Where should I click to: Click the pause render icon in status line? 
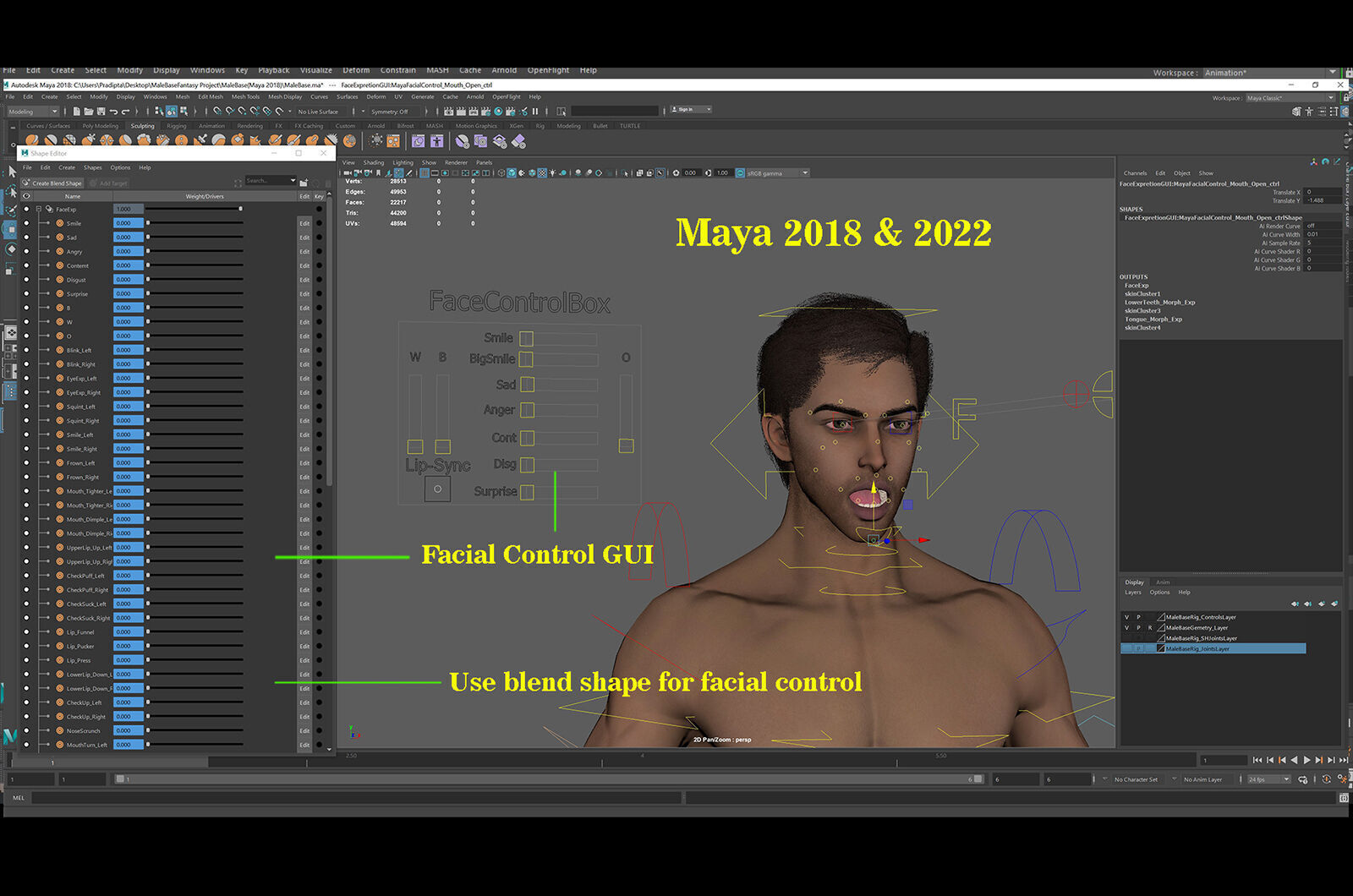point(535,111)
